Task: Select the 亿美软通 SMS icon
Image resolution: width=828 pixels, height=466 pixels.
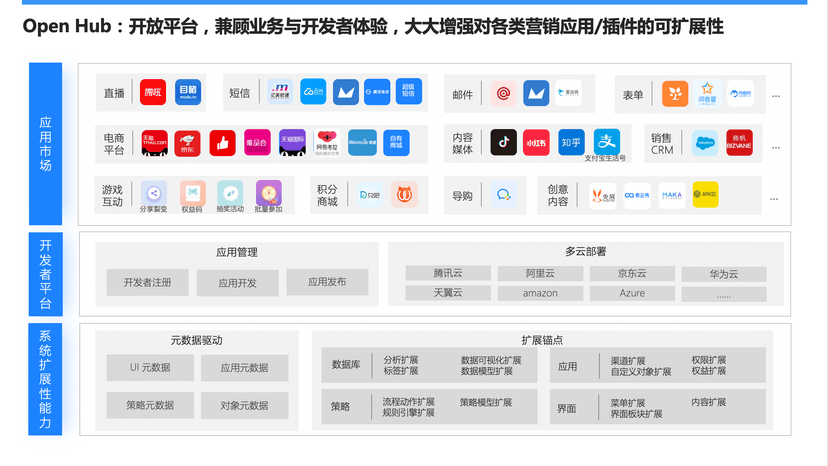Action: point(280,92)
